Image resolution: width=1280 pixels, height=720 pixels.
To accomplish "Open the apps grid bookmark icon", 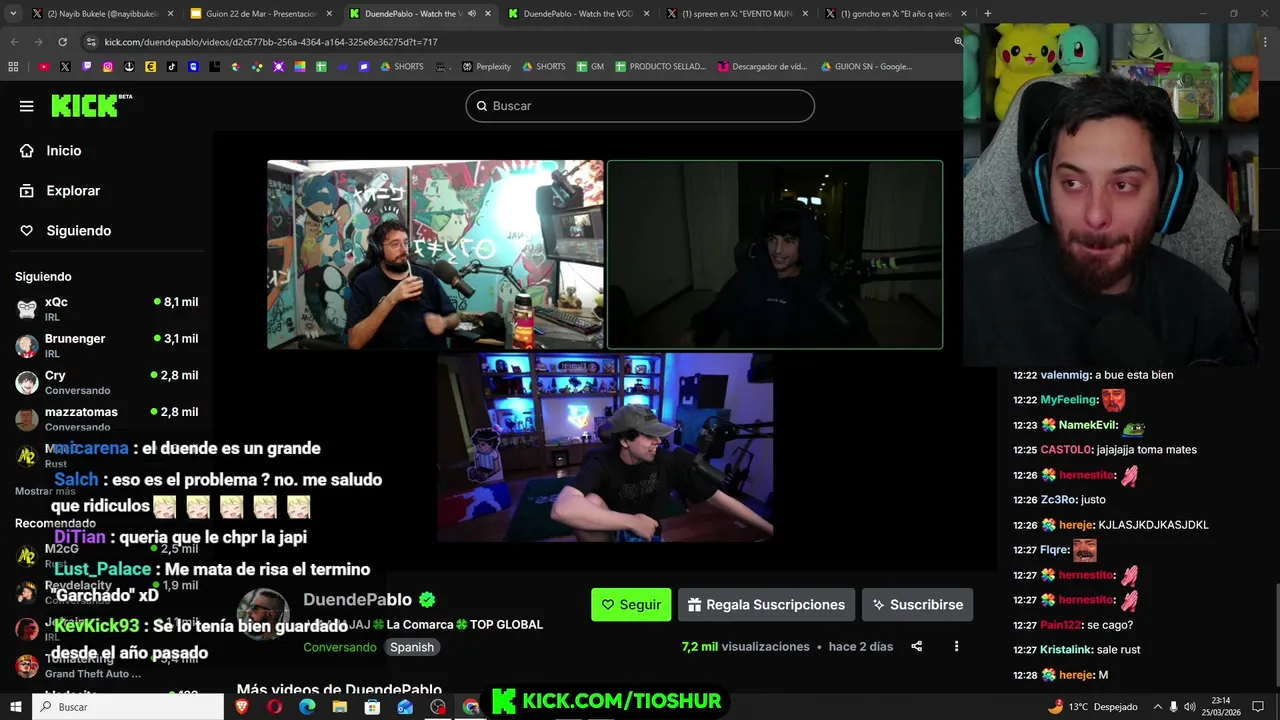I will (x=13, y=67).
